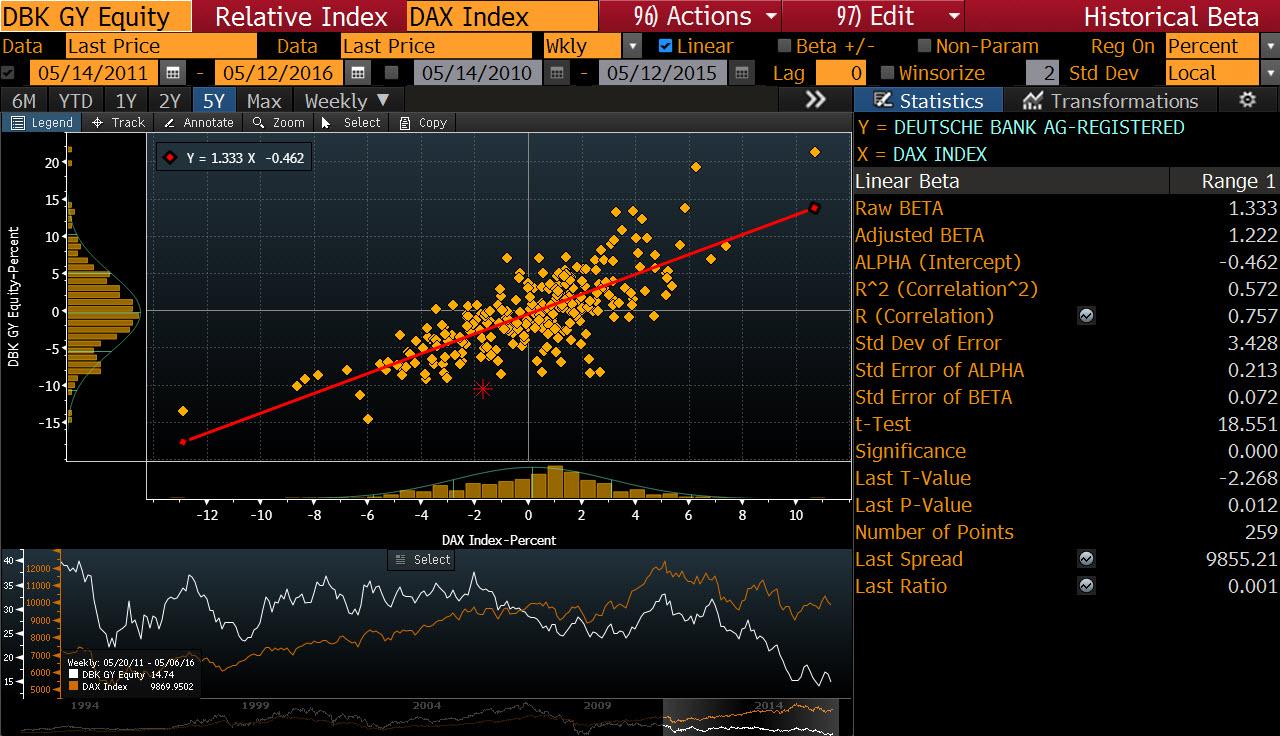Enable the Non-Param checkbox
Viewport: 1280px width, 736px height.
point(925,46)
